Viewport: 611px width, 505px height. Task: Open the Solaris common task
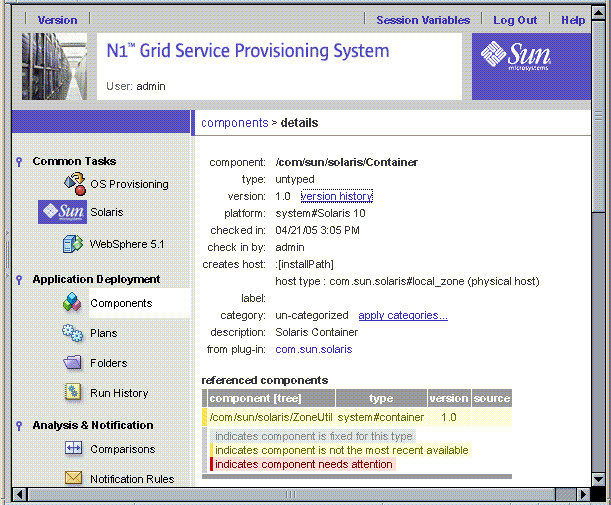pyautogui.click(x=107, y=212)
